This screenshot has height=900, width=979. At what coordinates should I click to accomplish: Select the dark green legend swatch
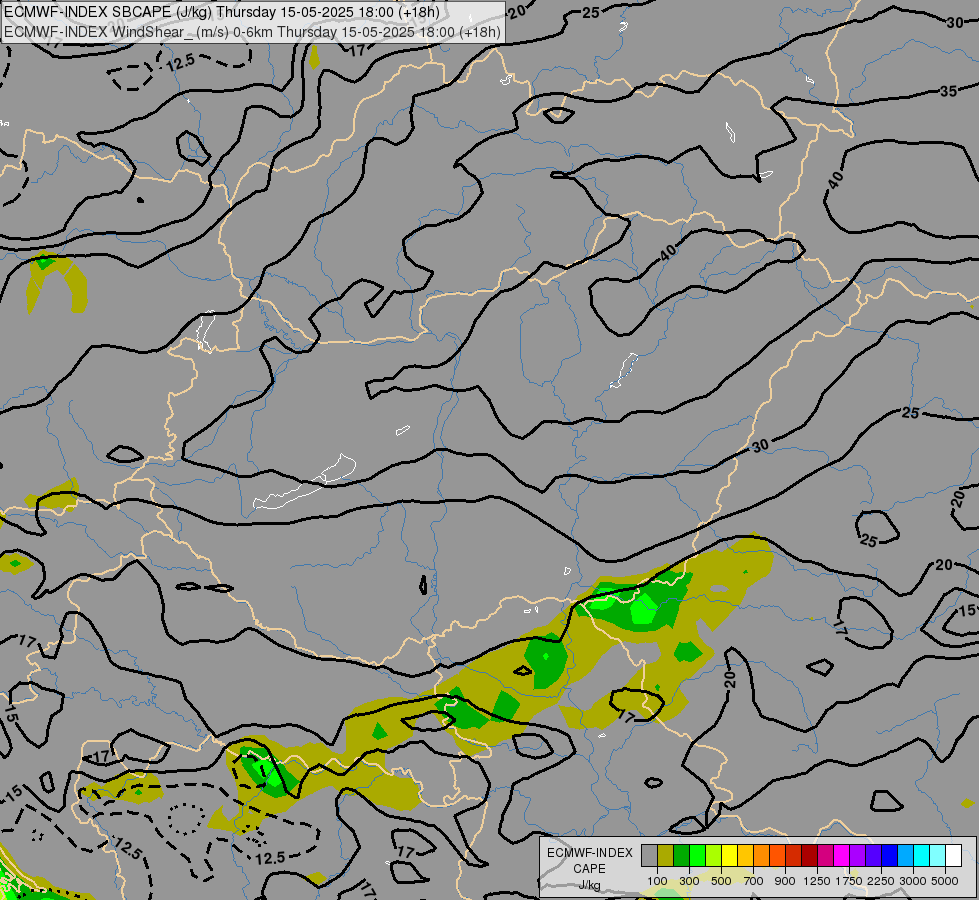click(681, 856)
